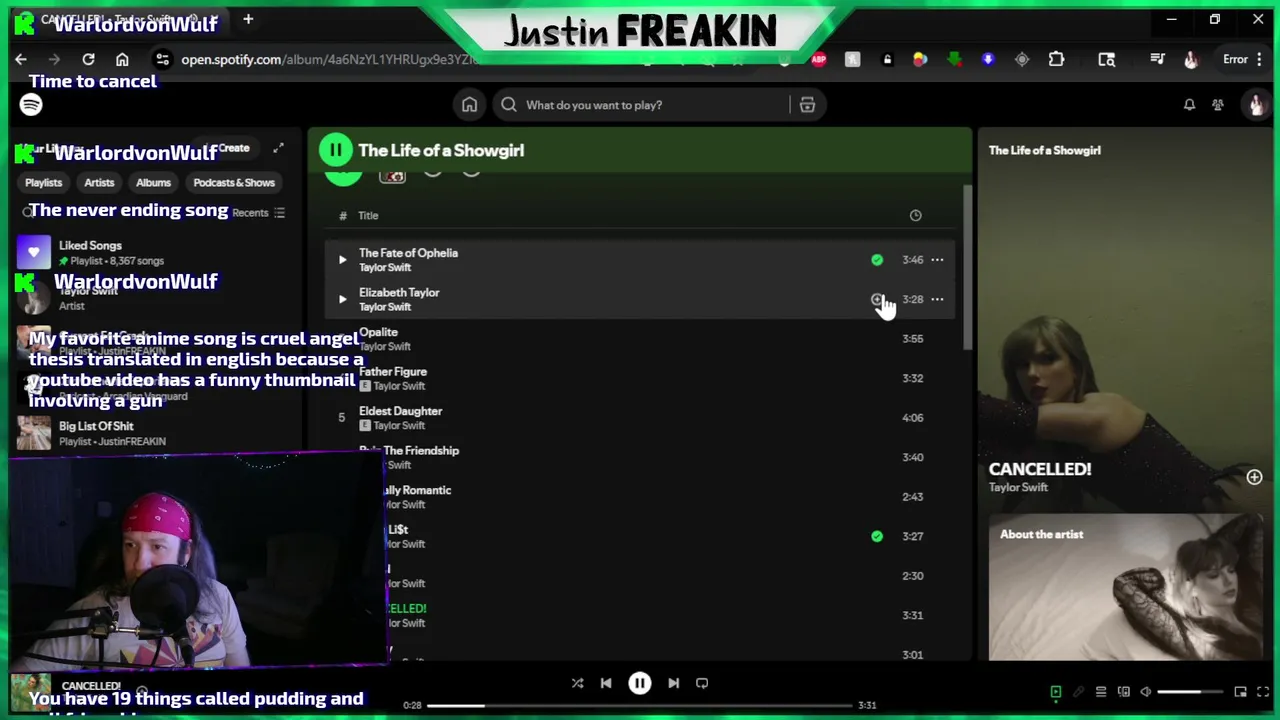Open the ABP extension icon
The width and height of the screenshot is (1280, 720).
(x=819, y=59)
